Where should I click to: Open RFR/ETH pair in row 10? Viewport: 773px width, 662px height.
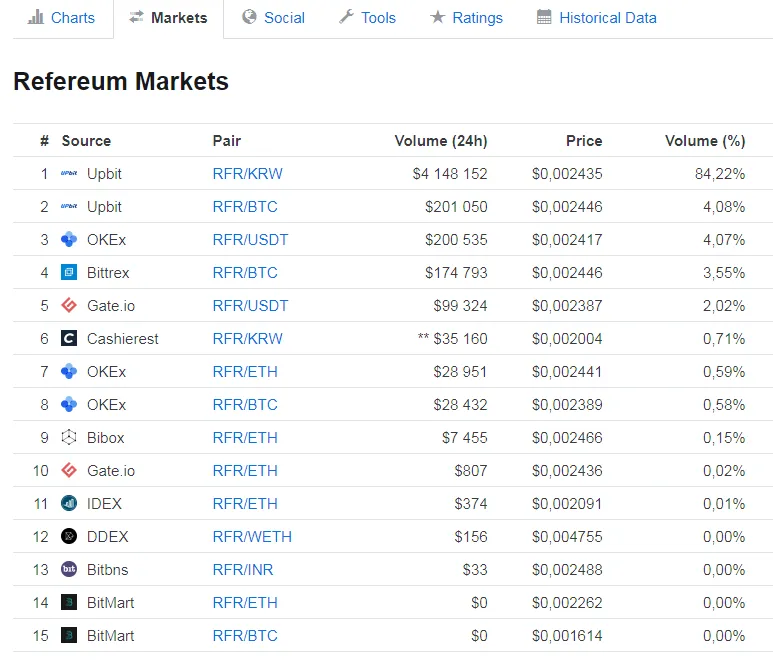[x=245, y=471]
